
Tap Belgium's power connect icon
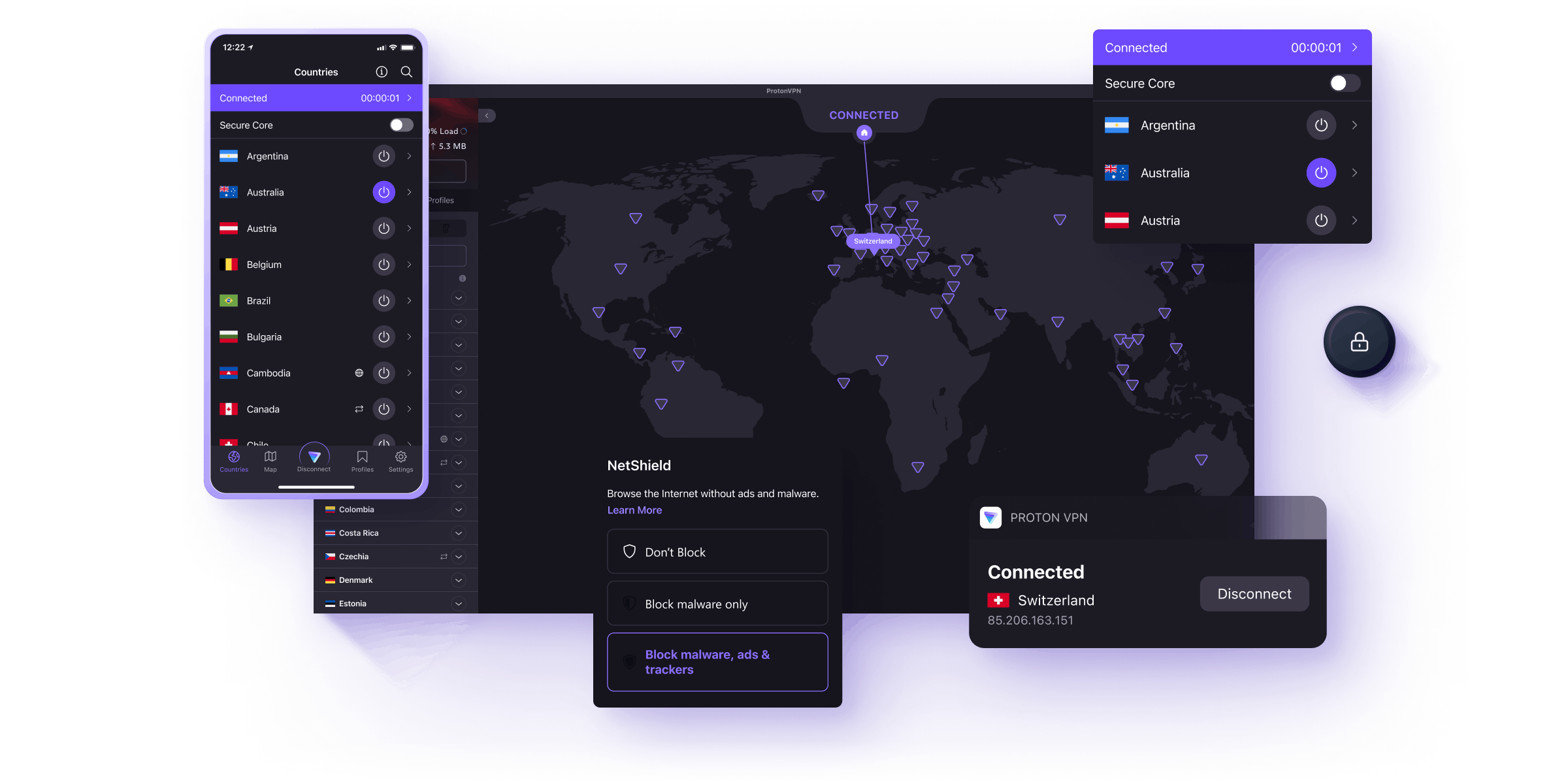384,265
